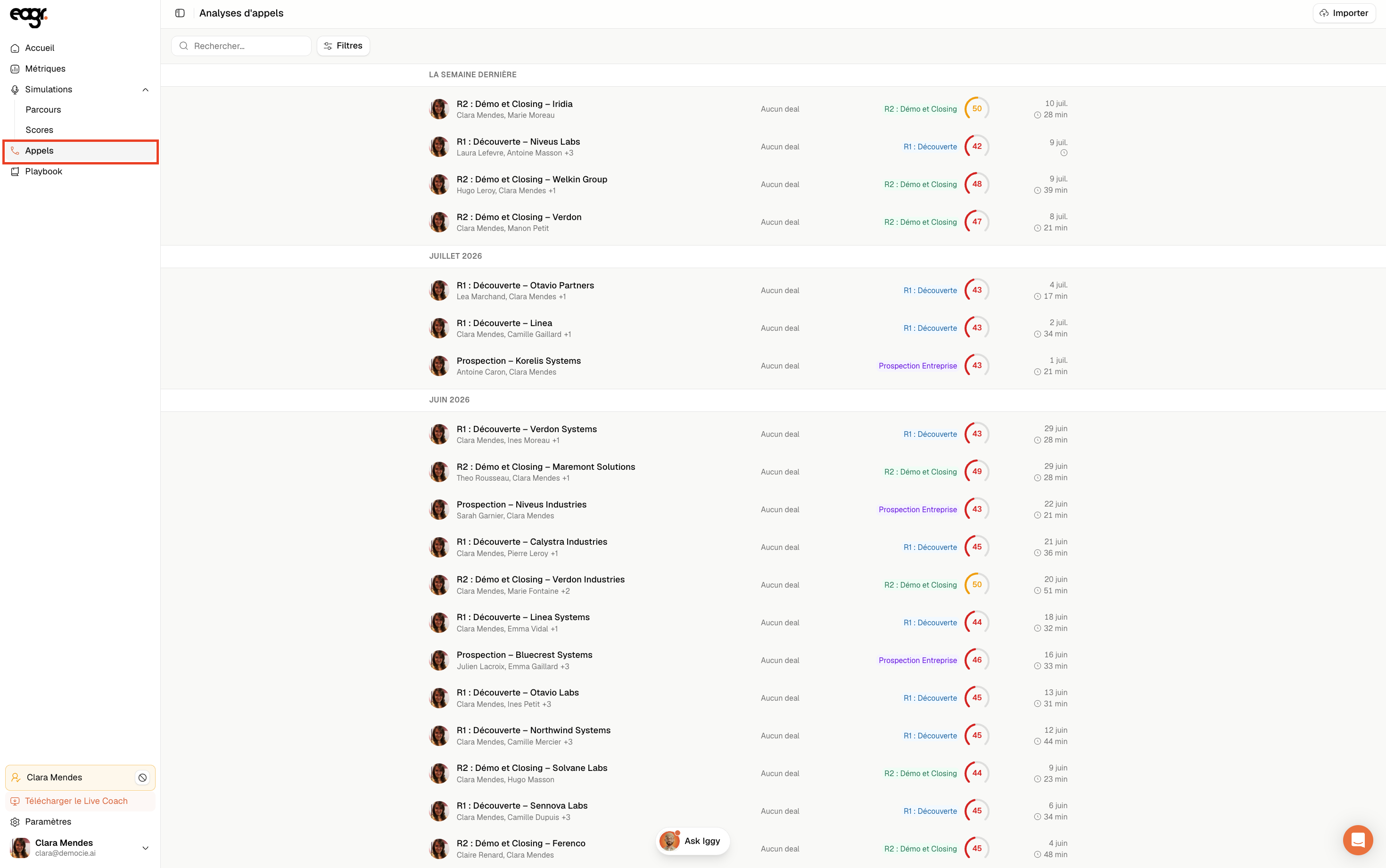Click the Rechercher search field
Viewport: 1386px width, 868px height.
[241, 46]
